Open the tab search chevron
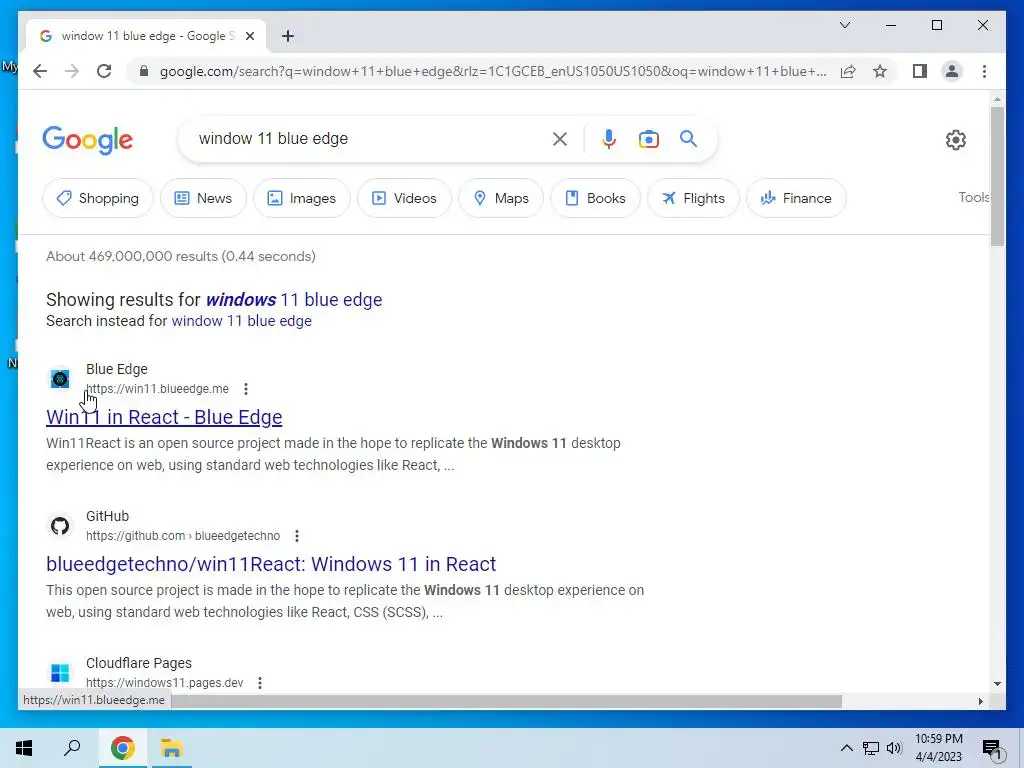This screenshot has height=768, width=1024. [x=844, y=25]
